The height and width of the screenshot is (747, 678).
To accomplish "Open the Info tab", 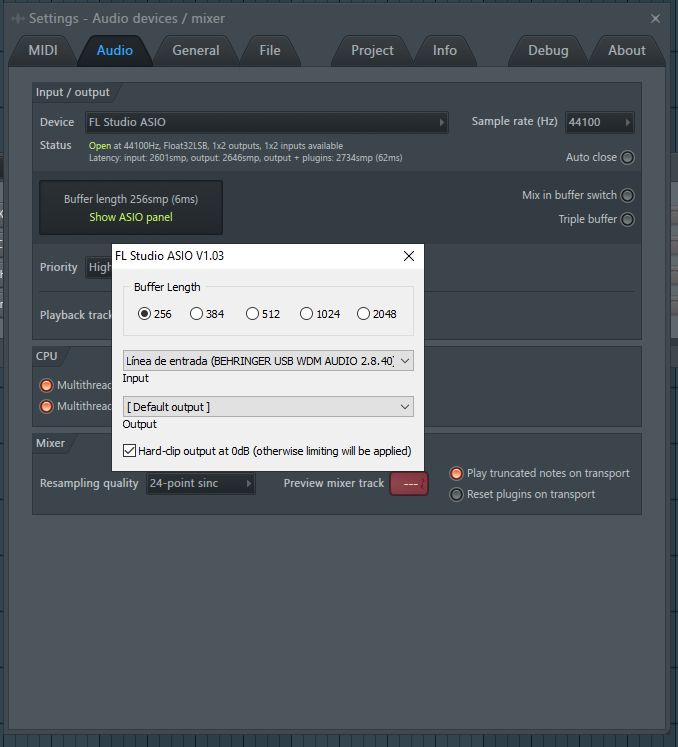I will tap(445, 50).
